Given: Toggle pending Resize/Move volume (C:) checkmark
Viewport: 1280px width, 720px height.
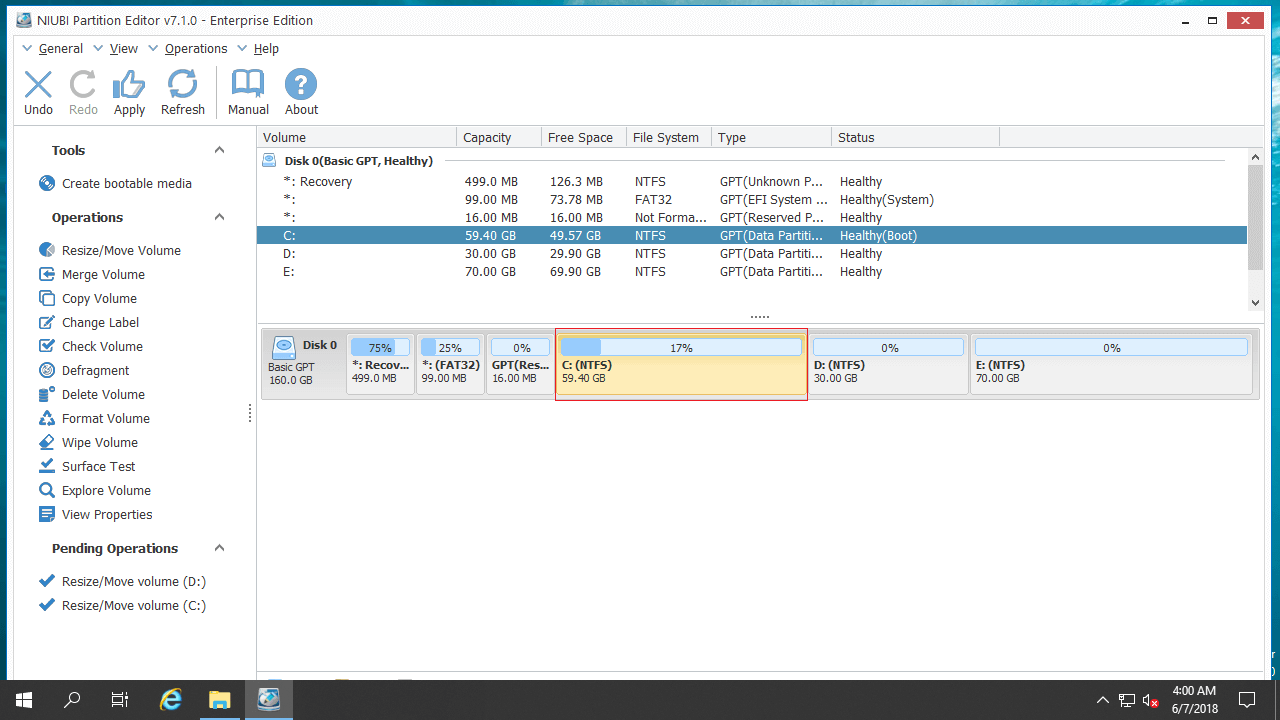Looking at the screenshot, I should (x=46, y=605).
